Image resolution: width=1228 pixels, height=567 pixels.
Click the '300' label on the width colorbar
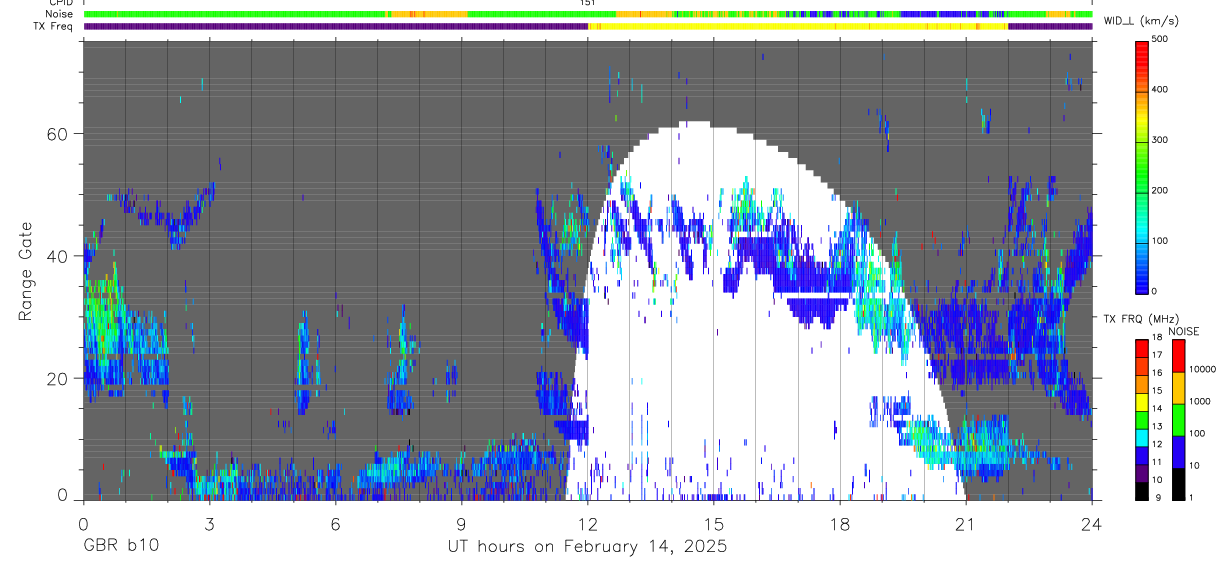[1160, 140]
